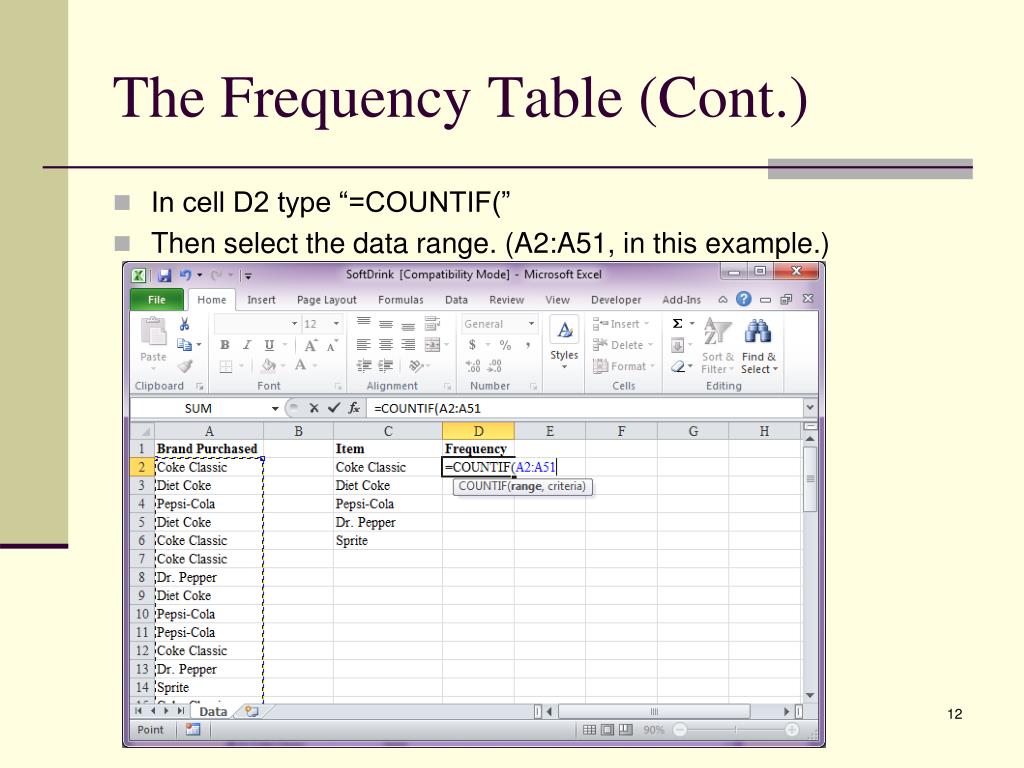Switch to Page Break Preview in status bar
This screenshot has width=1024, height=768.
coord(626,730)
